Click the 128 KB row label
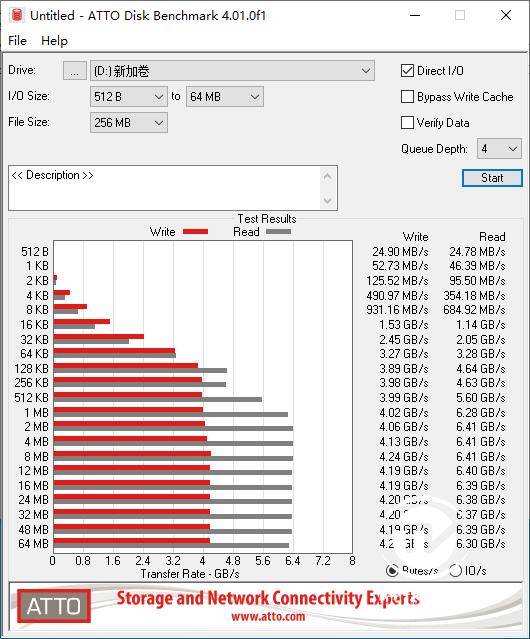The height and width of the screenshot is (639, 530). 31,369
